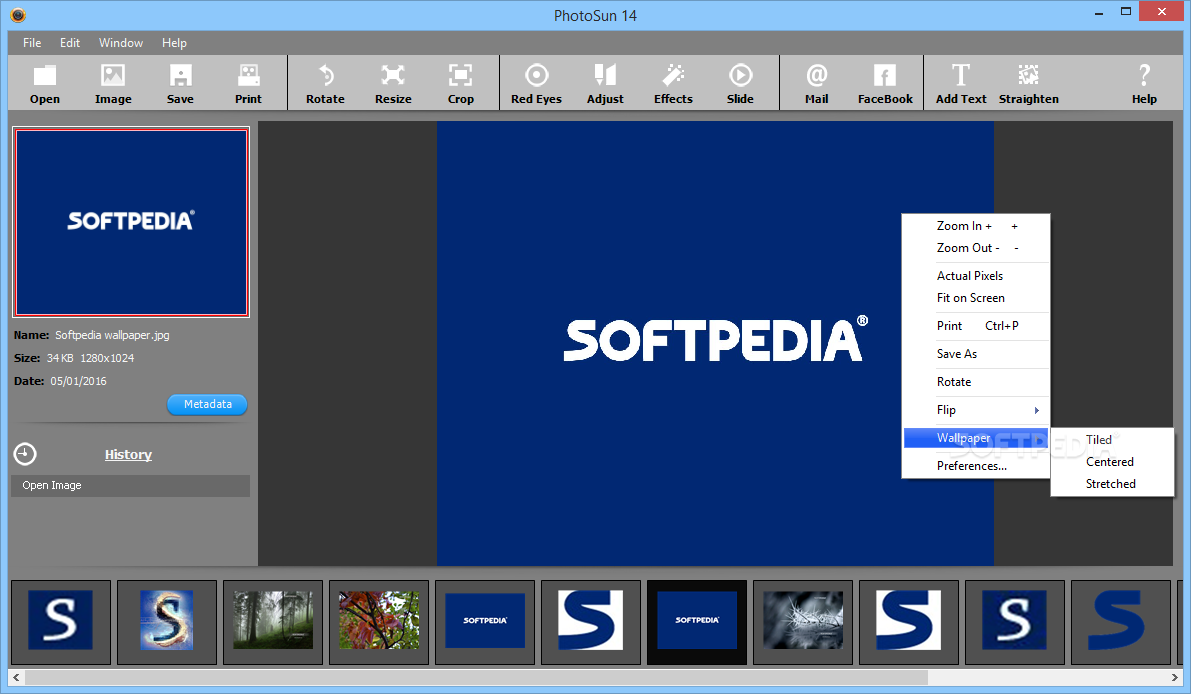This screenshot has width=1191, height=694.
Task: Open the Edit menu
Action: 70,43
